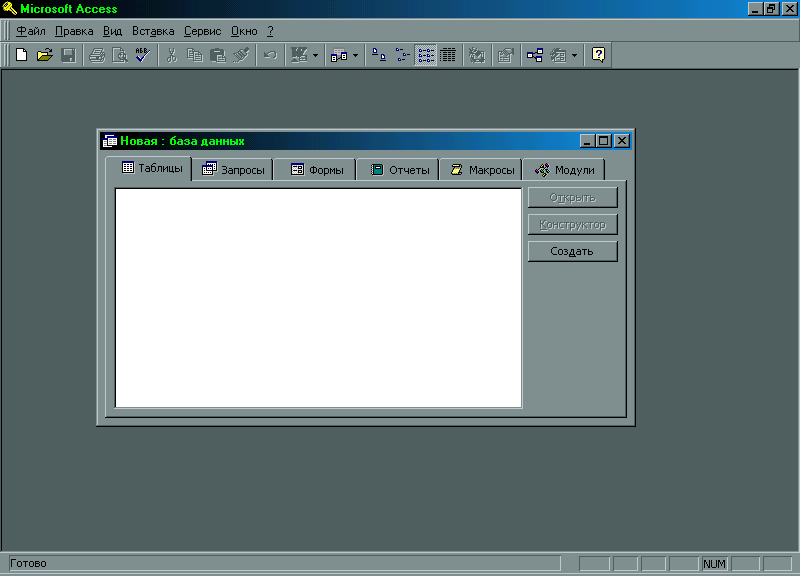The width and height of the screenshot is (800, 576).
Task: Switch to Large Icons view
Action: pos(379,55)
